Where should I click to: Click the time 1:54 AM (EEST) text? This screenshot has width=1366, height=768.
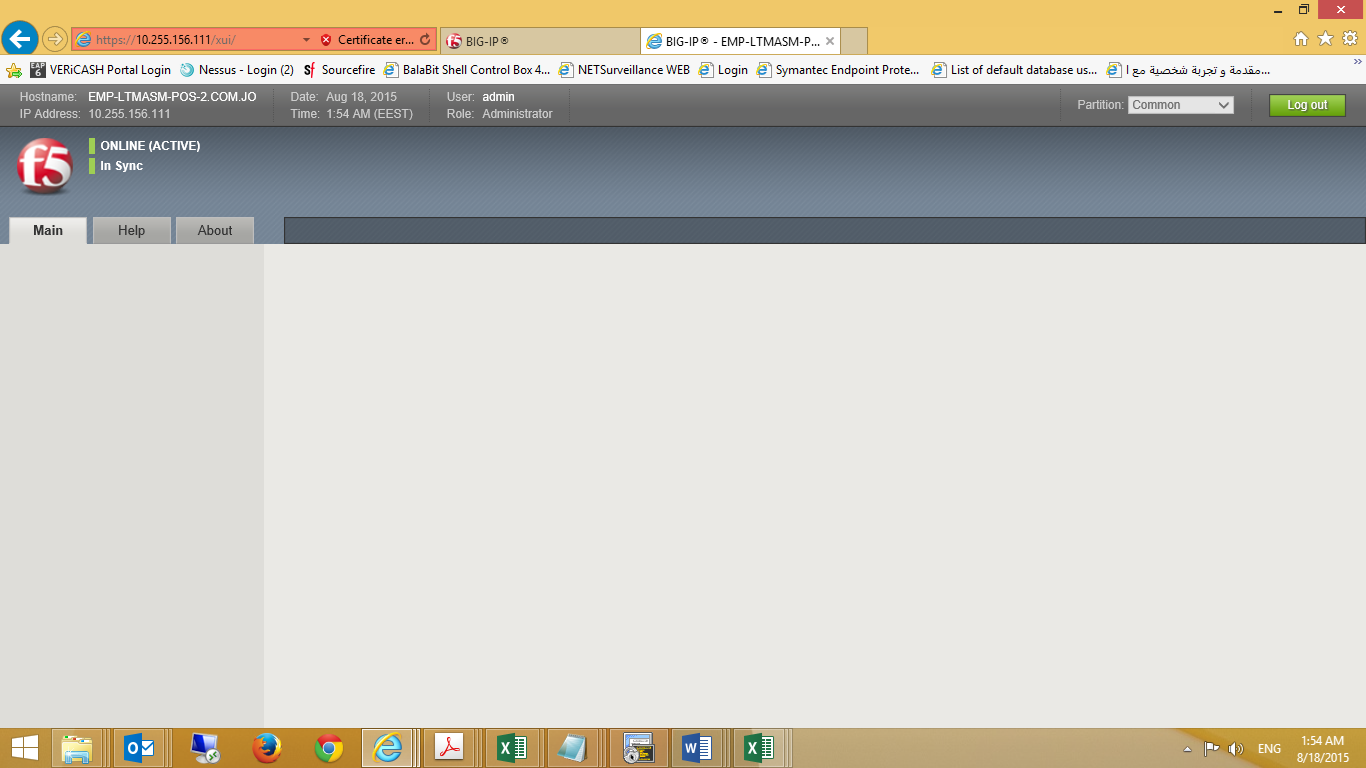pos(369,114)
